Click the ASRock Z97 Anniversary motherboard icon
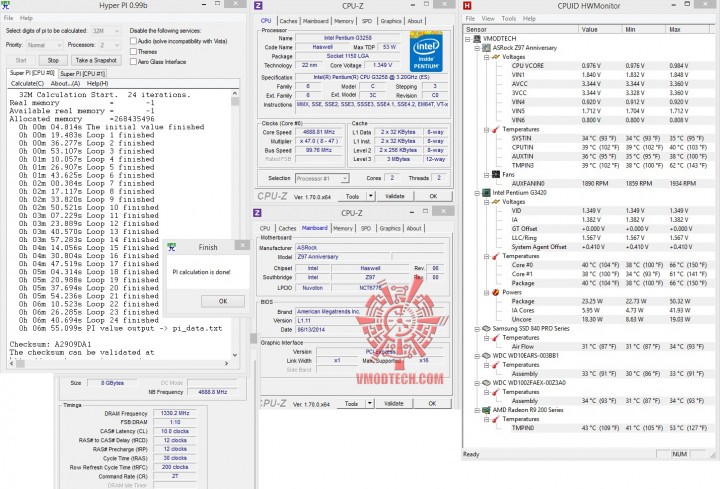This screenshot has width=720, height=489. coord(487,48)
